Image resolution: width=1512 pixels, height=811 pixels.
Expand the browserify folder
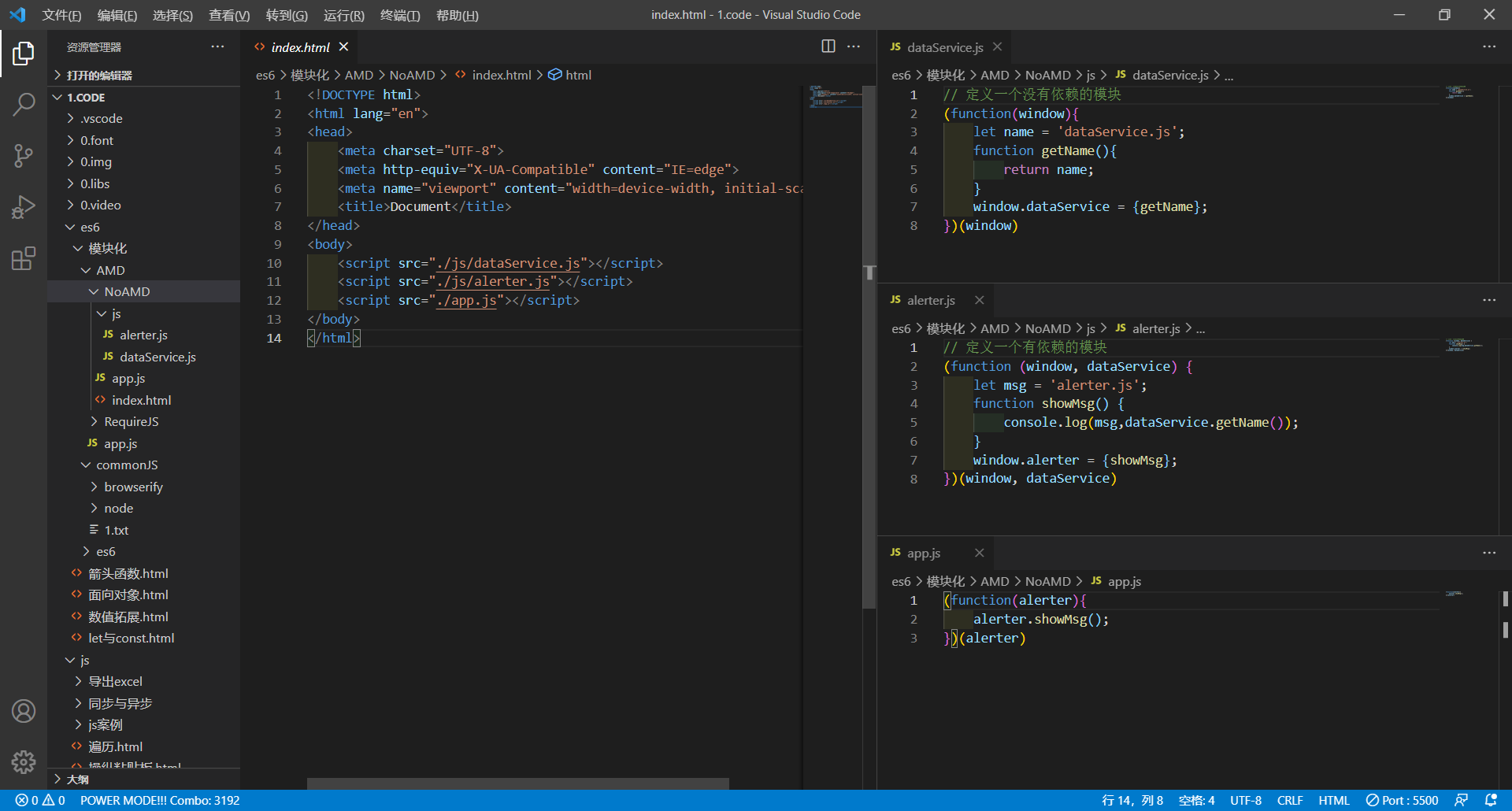143,487
